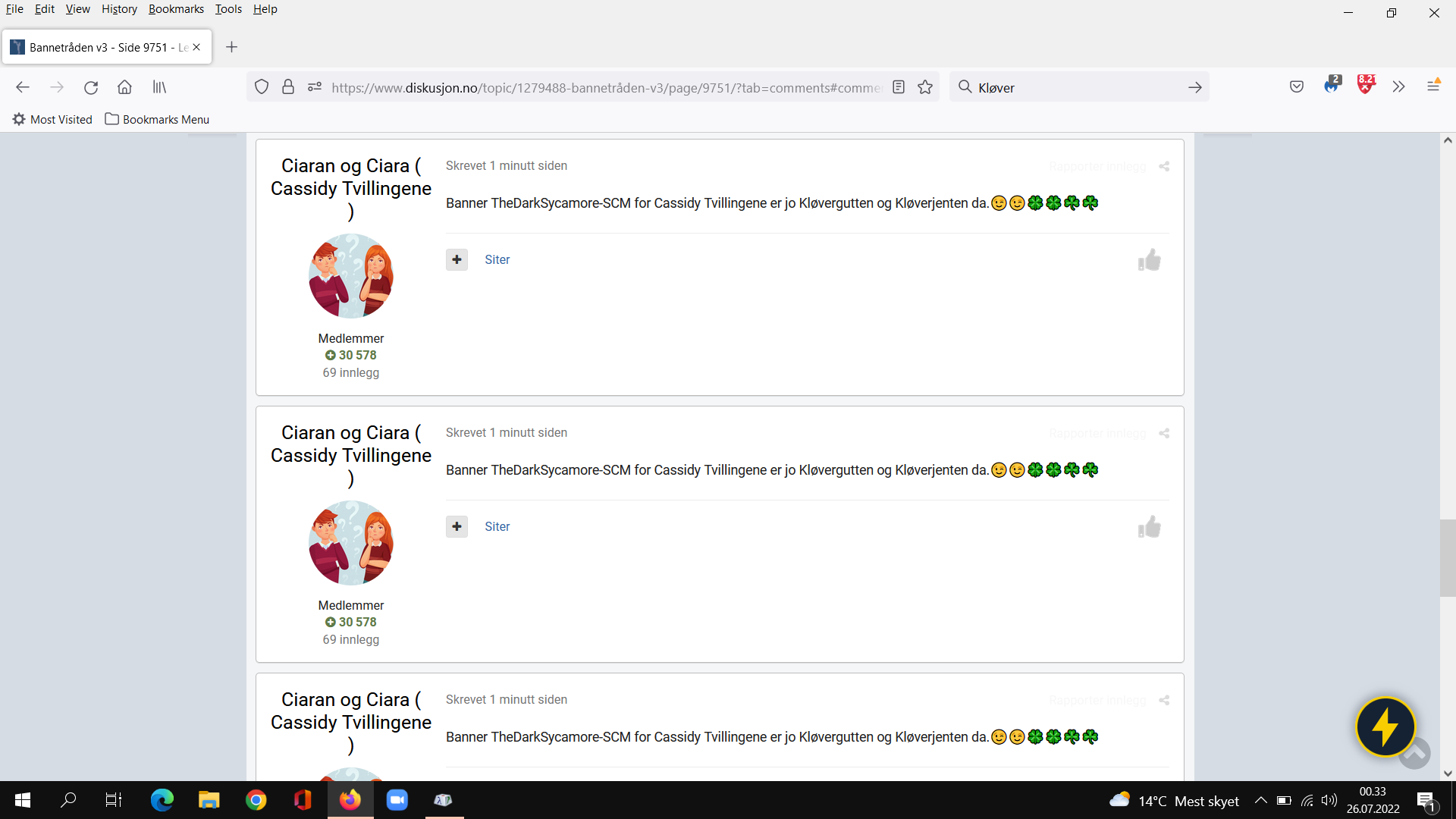Like the first post with thumbs-up
1456x819 pixels.
pos(1150,260)
